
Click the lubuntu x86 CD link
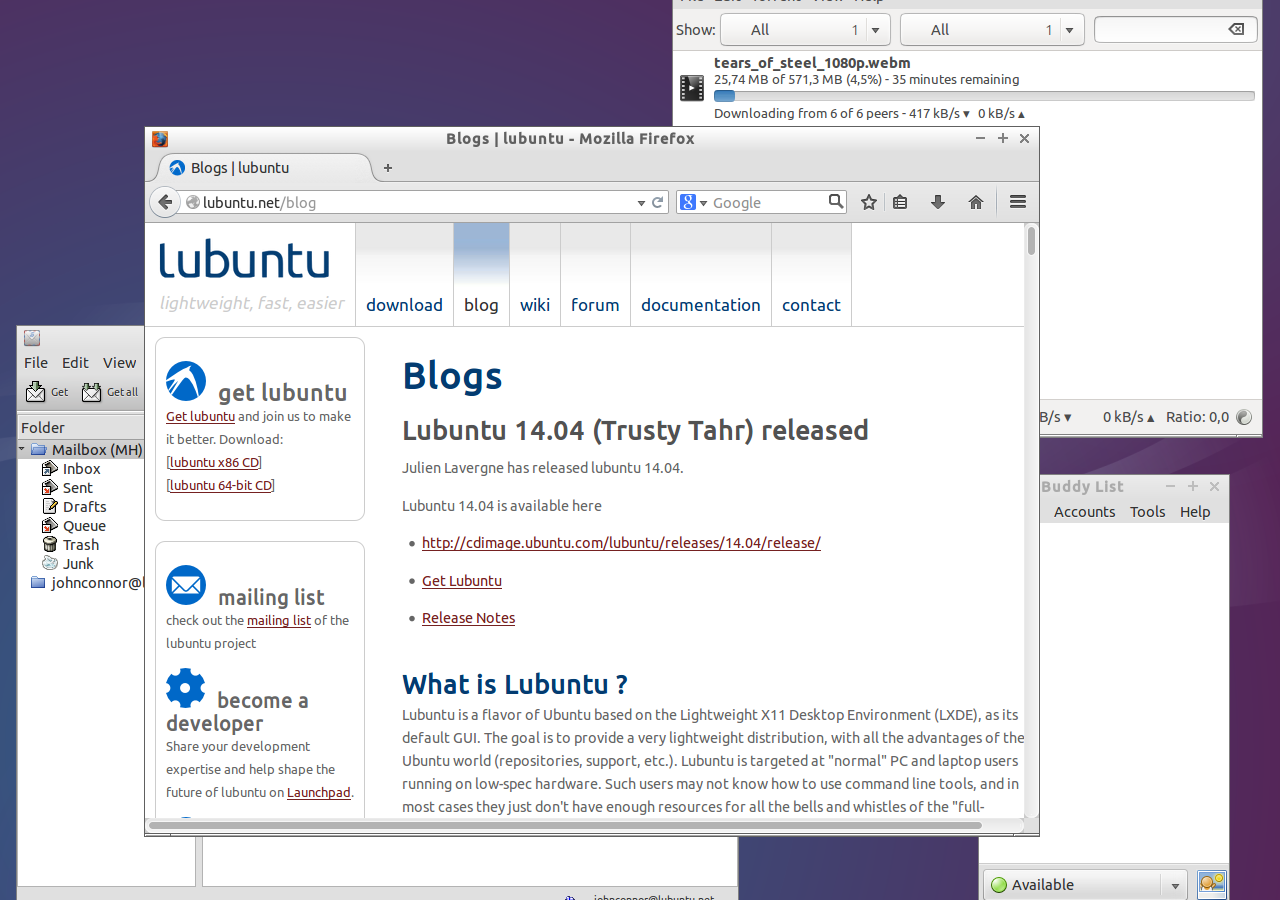tap(214, 462)
